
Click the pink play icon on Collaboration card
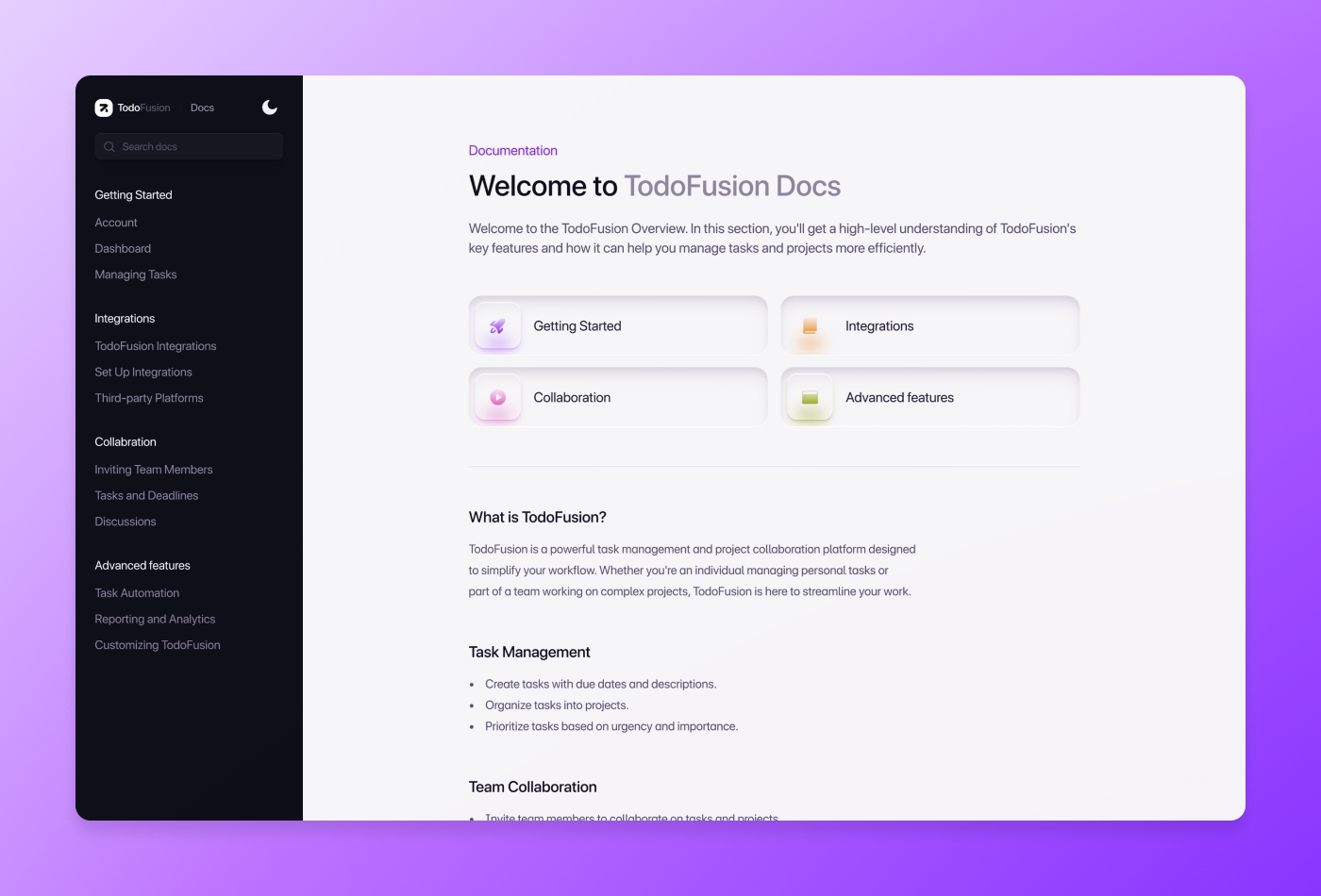point(497,397)
